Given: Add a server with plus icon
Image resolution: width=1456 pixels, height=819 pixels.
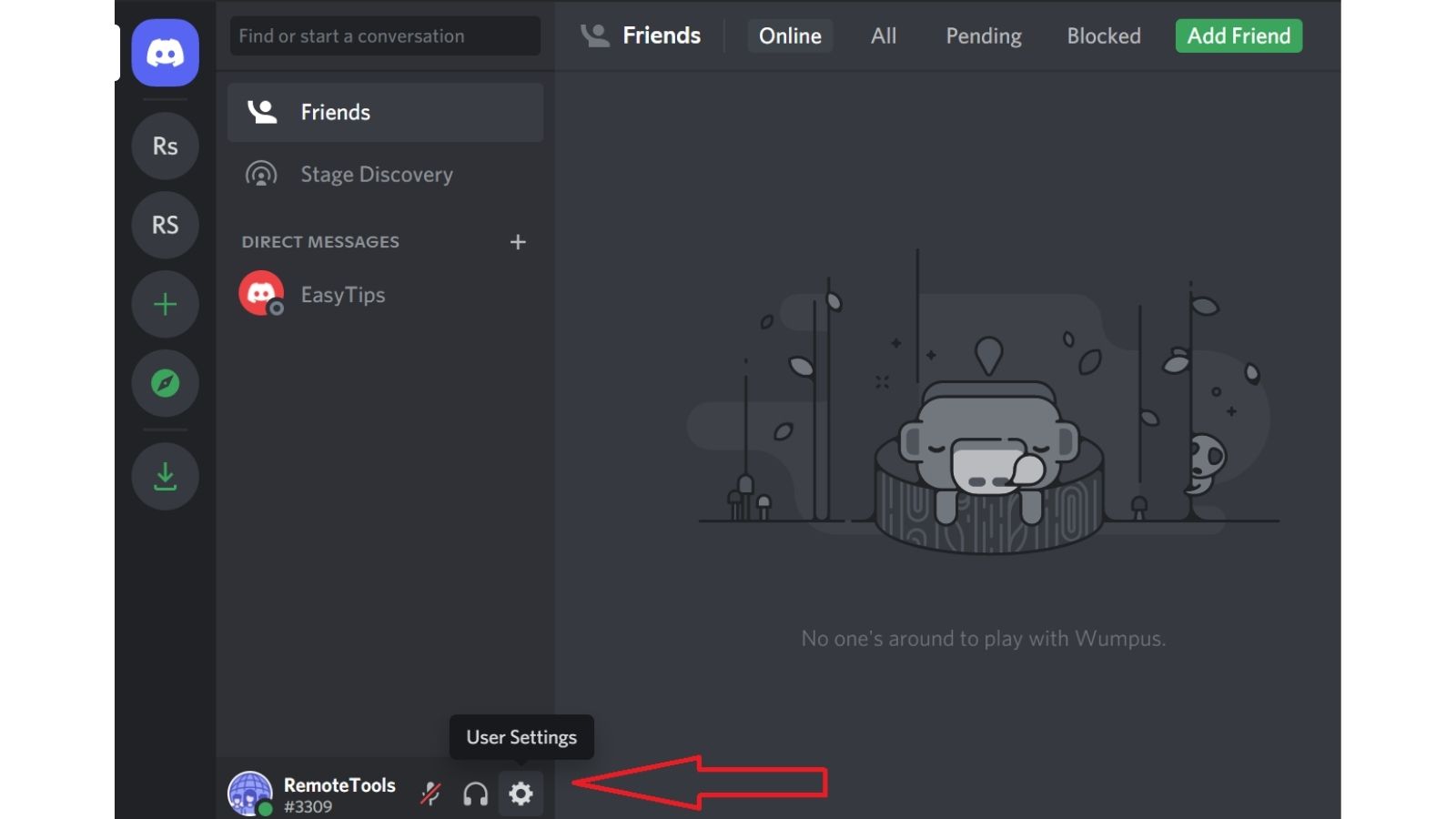Looking at the screenshot, I should [x=165, y=304].
